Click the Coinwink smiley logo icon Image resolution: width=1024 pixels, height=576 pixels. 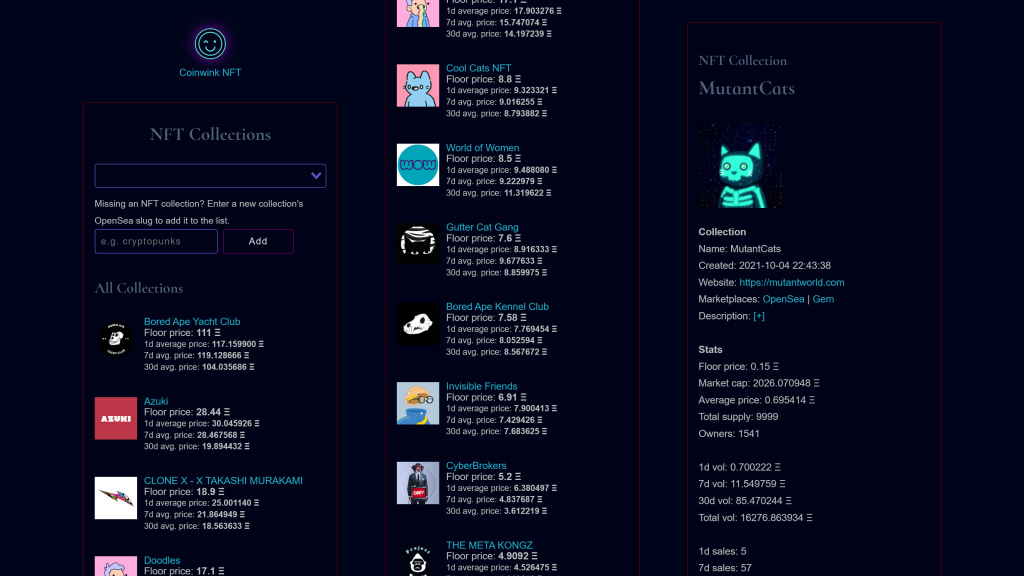210,44
